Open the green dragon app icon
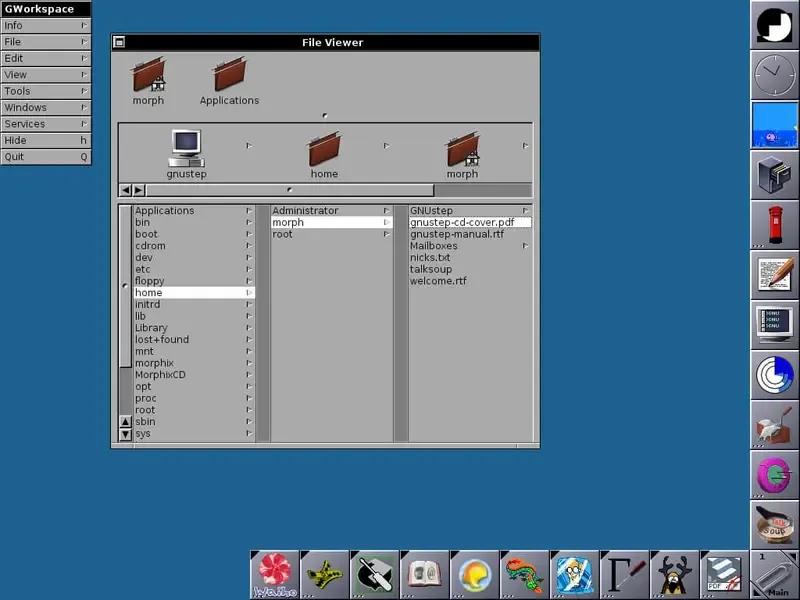This screenshot has width=800, height=600. click(x=525, y=575)
